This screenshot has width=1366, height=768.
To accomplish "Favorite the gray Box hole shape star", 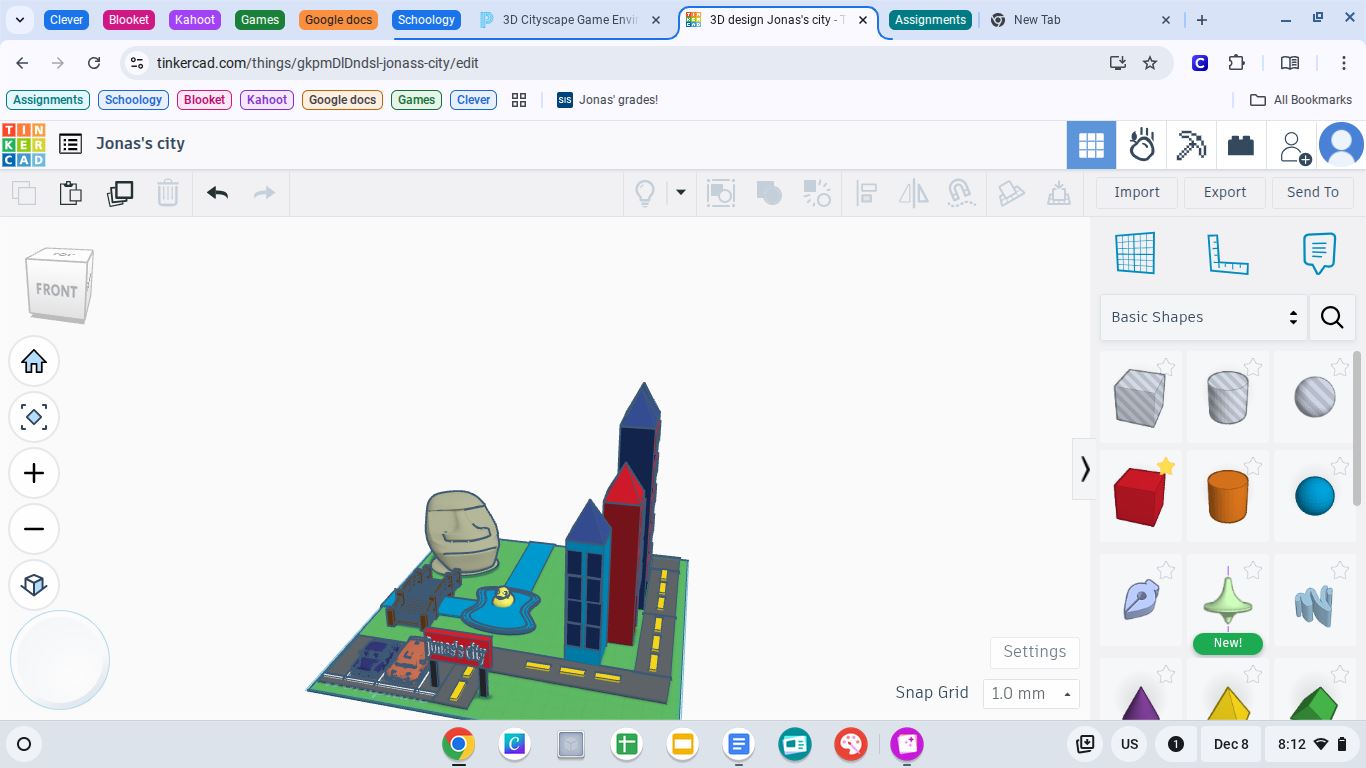I will pos(1166,367).
